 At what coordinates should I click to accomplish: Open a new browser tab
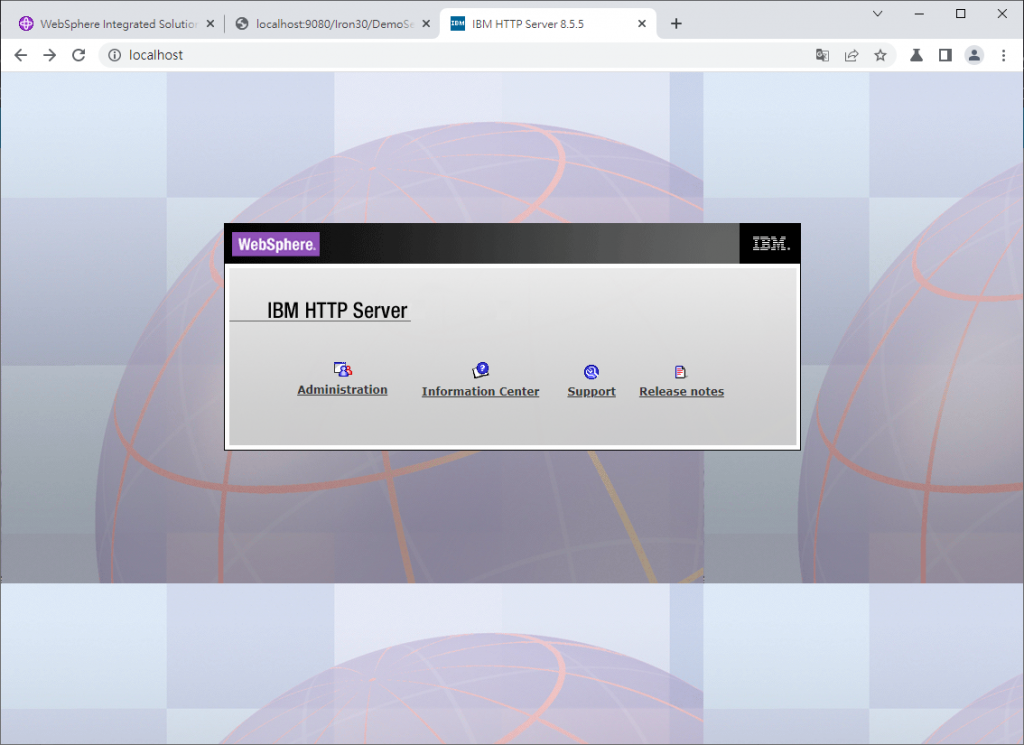pyautogui.click(x=677, y=24)
